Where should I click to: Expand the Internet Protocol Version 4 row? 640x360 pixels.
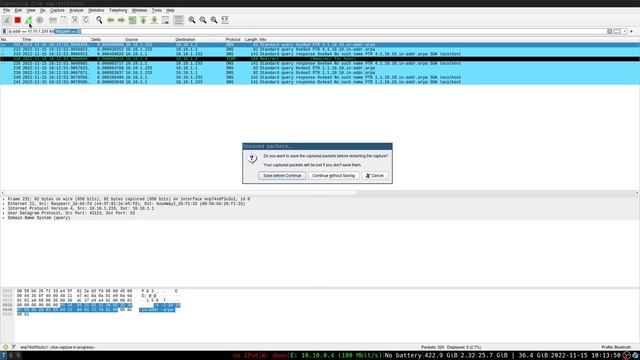point(4,209)
